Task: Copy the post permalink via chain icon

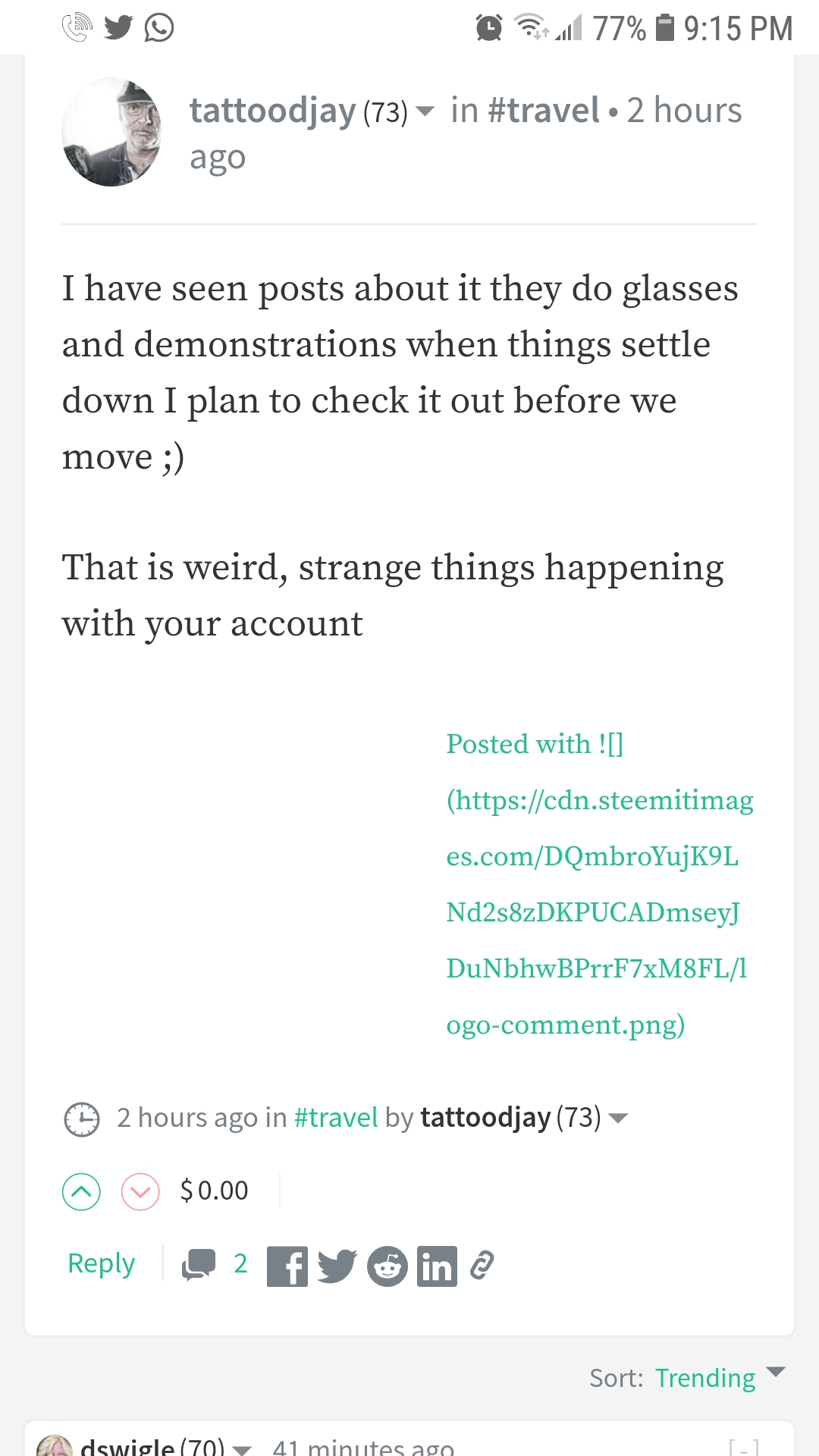Action: 482,1266
